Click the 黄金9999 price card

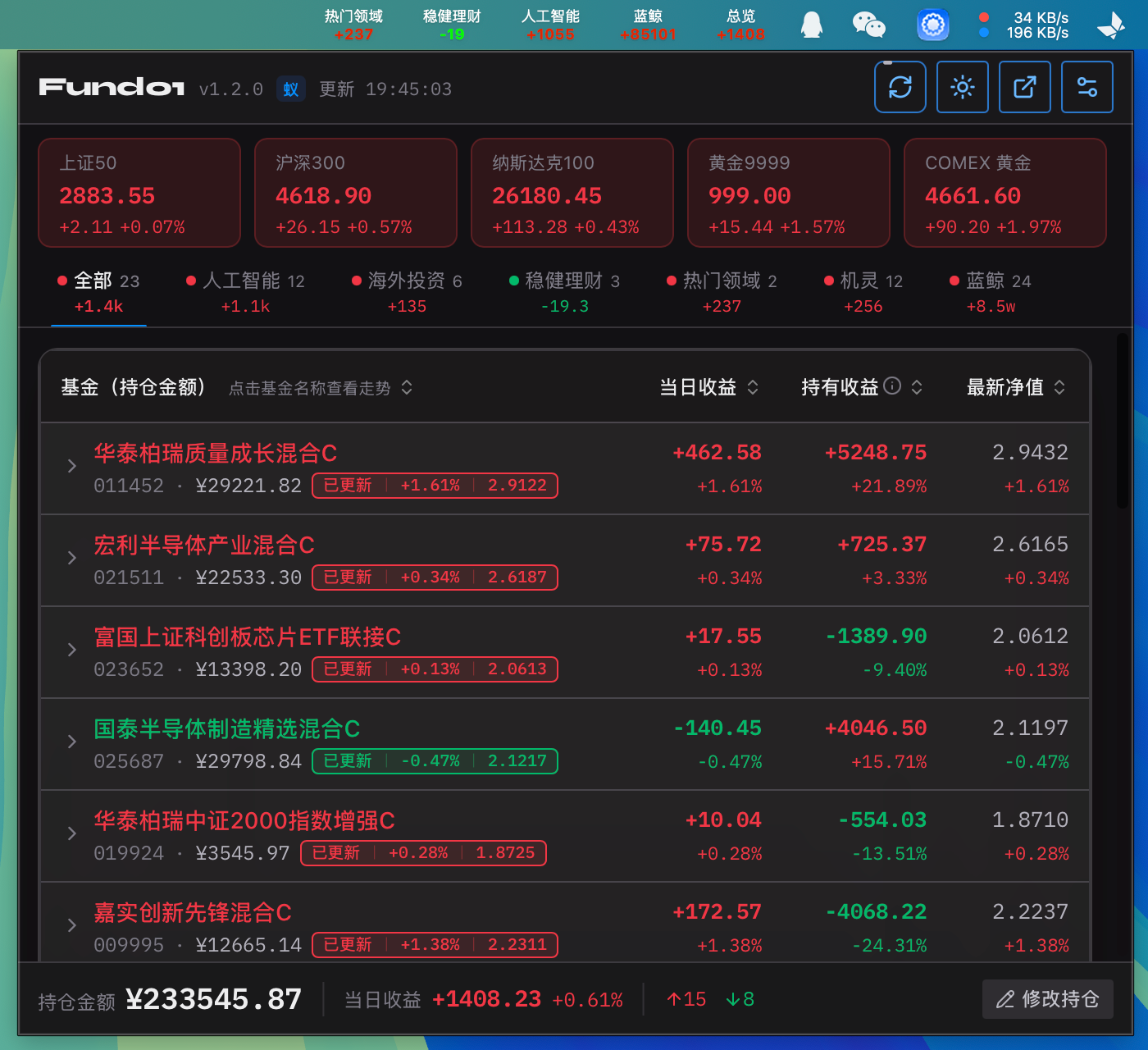point(789,193)
